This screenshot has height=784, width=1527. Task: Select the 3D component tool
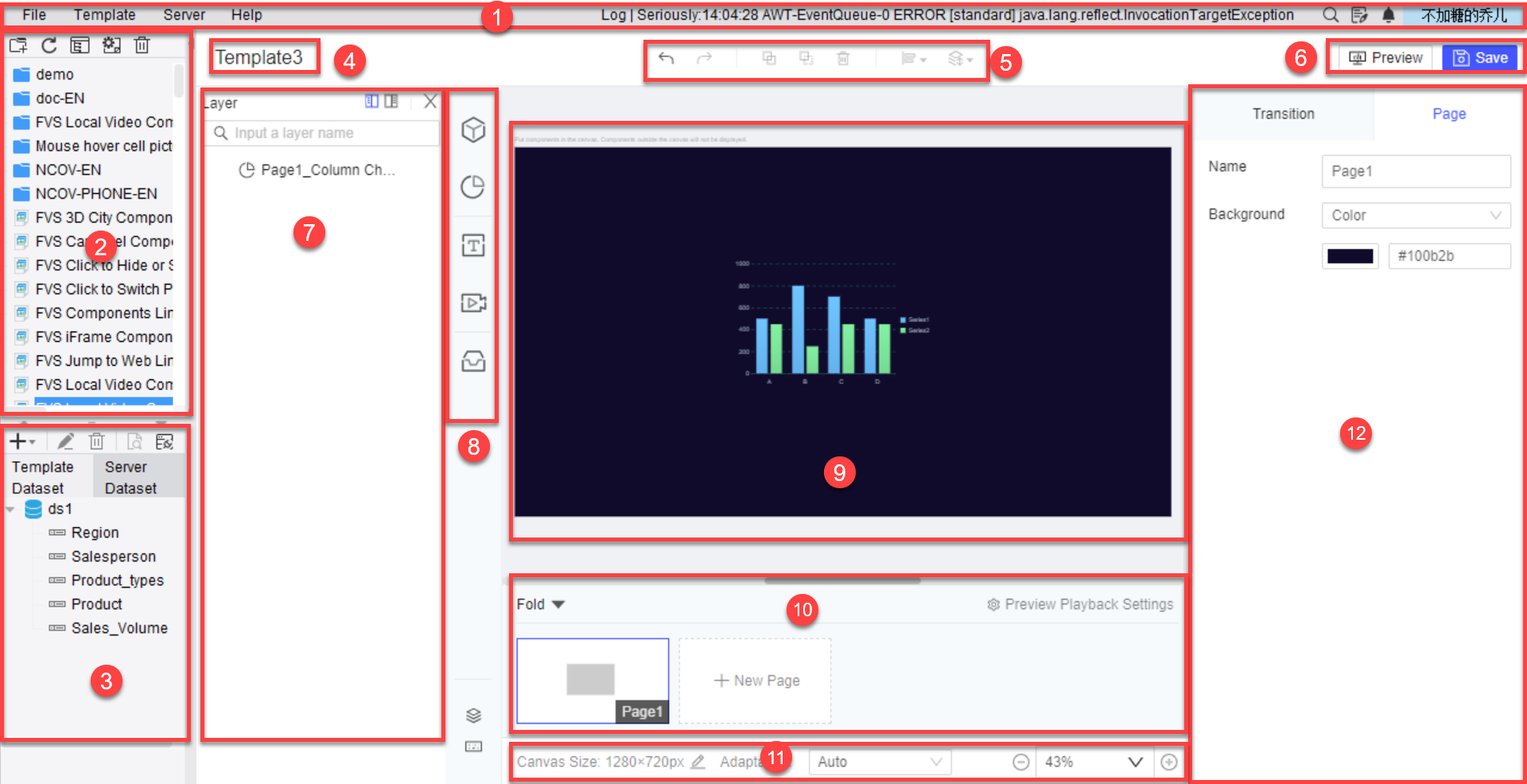pyautogui.click(x=473, y=131)
